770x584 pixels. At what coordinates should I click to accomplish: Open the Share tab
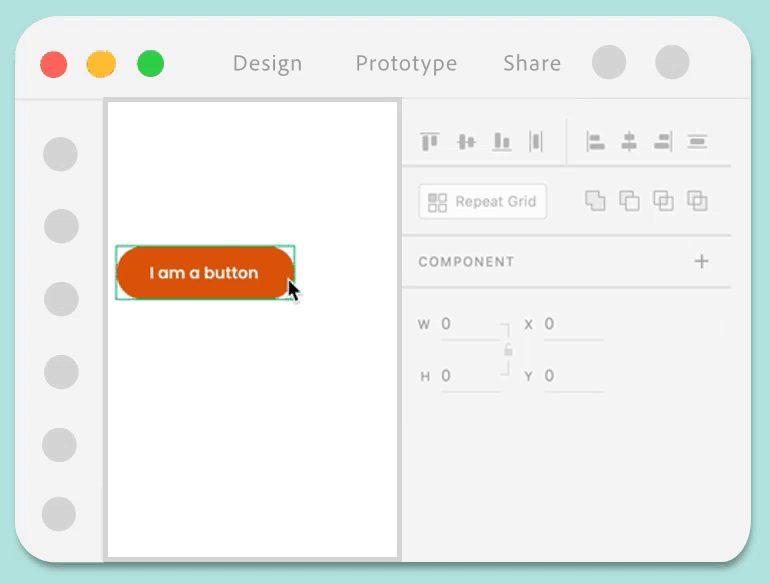pyautogui.click(x=532, y=64)
